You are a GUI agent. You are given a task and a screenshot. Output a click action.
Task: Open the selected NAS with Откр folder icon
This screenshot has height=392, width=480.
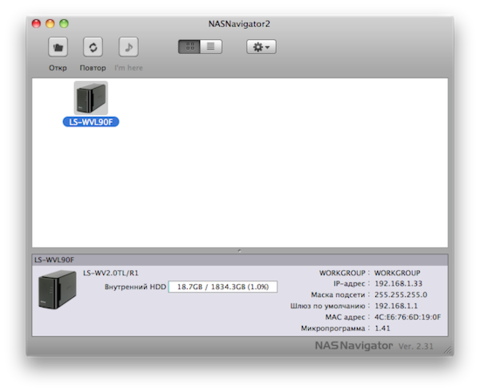pyautogui.click(x=58, y=47)
